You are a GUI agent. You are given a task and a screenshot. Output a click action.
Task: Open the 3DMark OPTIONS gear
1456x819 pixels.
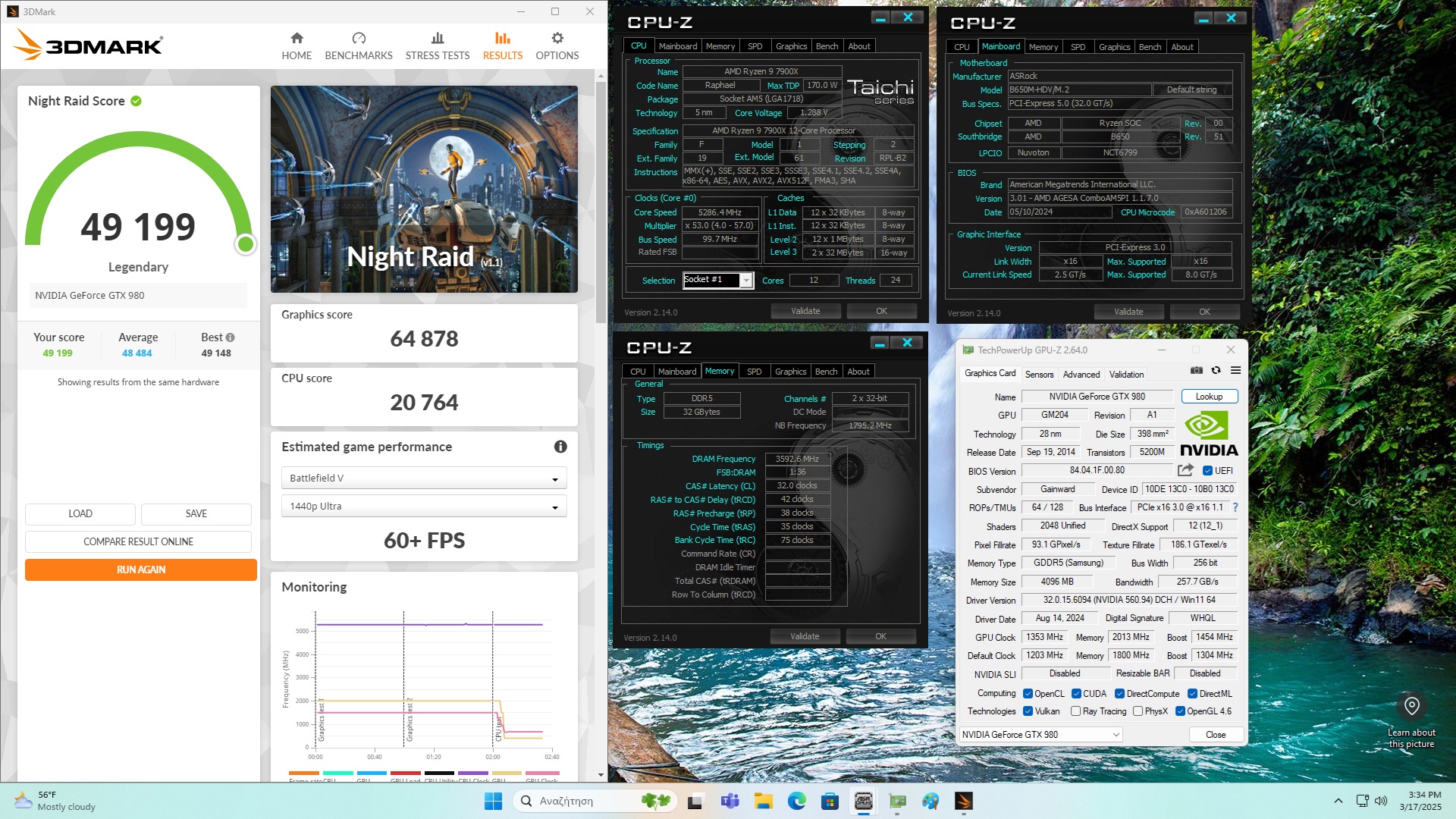557,46
